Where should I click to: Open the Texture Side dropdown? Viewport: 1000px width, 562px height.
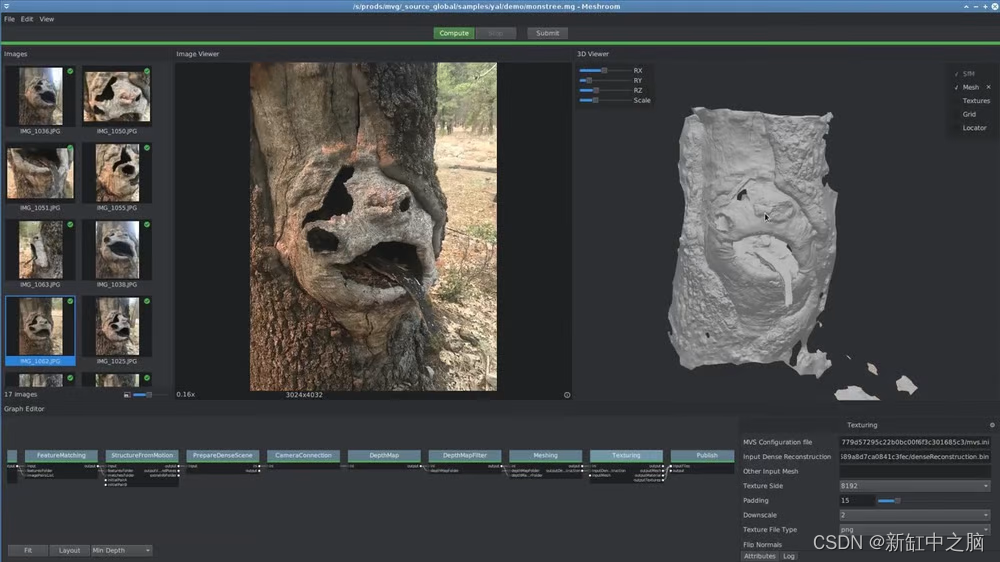[916, 486]
